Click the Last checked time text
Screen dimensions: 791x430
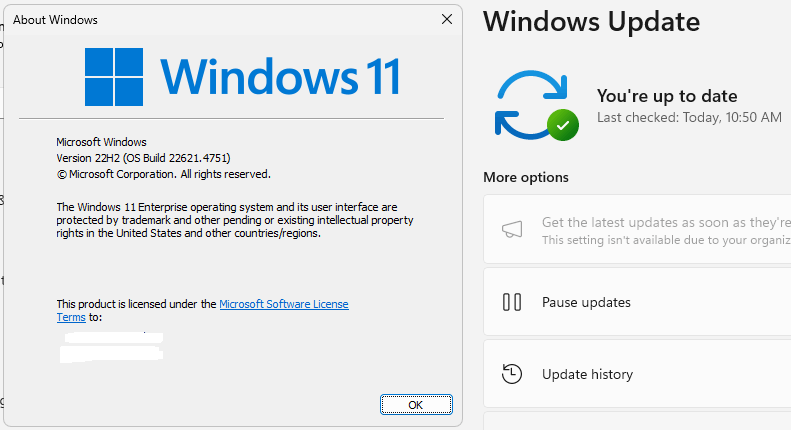coord(689,118)
